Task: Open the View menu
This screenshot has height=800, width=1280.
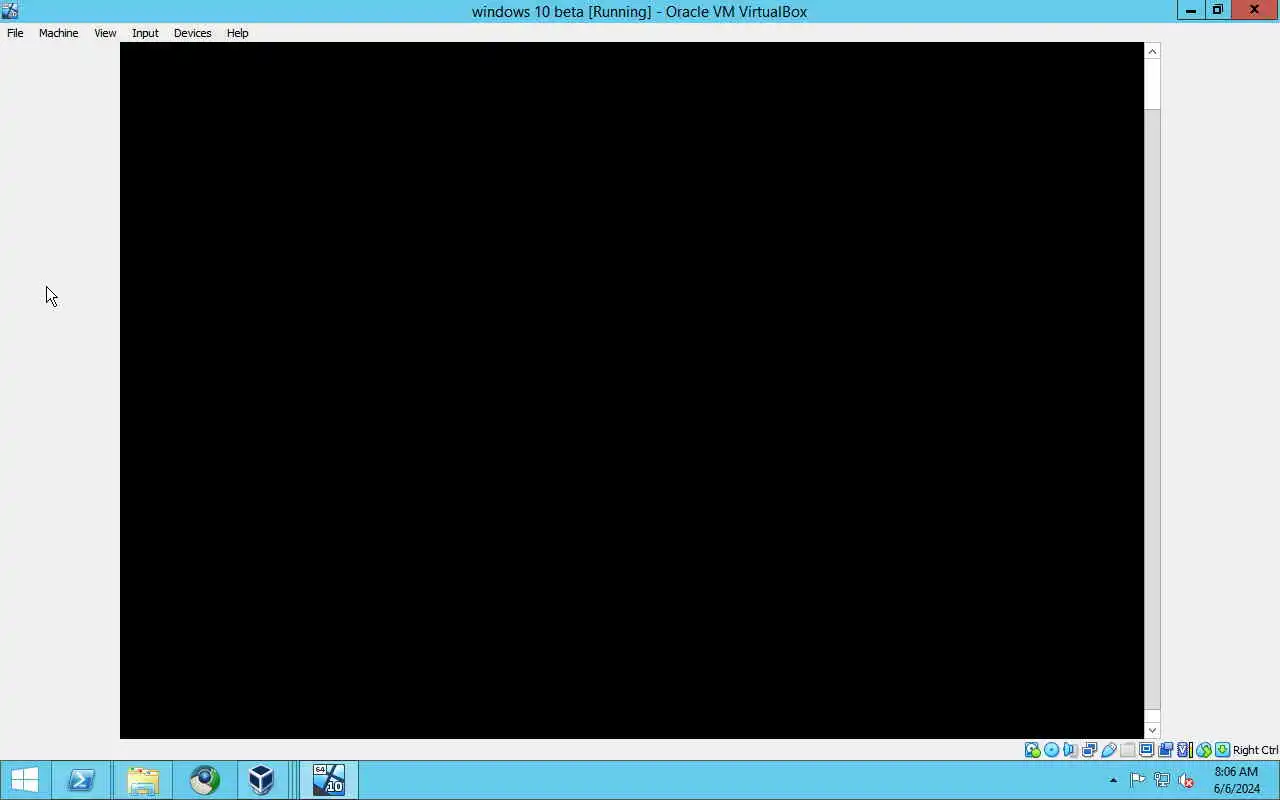Action: (x=105, y=33)
